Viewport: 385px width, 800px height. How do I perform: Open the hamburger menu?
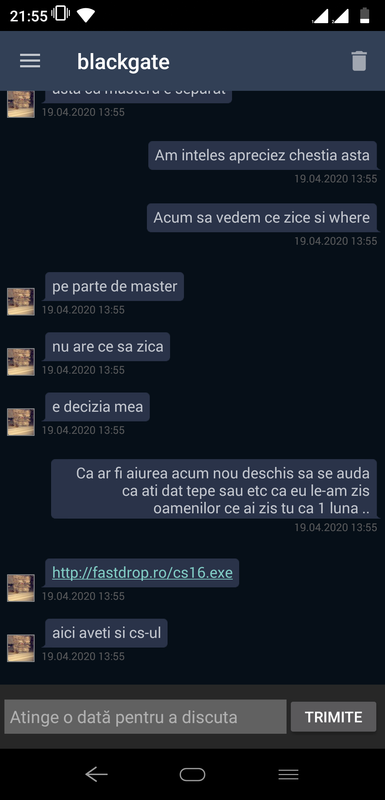click(x=30, y=61)
